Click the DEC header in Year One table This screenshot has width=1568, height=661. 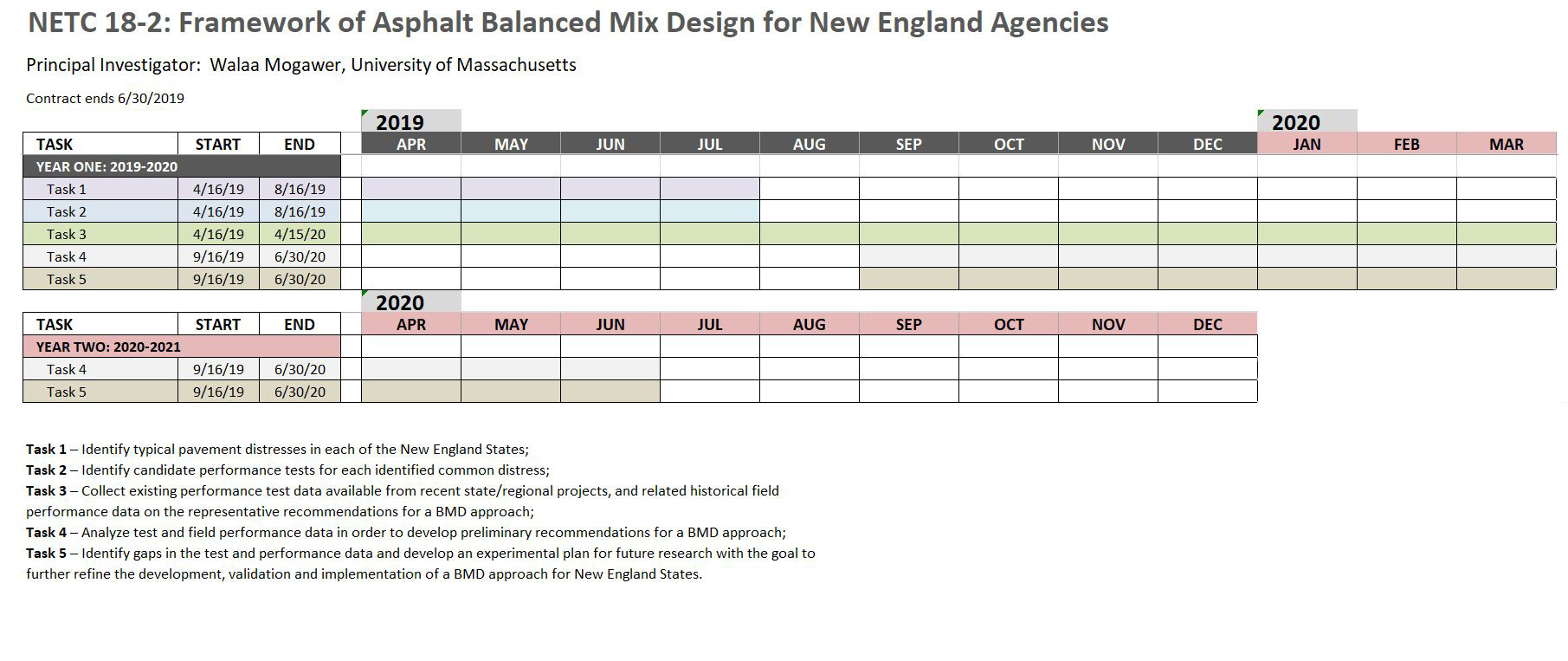click(x=1208, y=144)
